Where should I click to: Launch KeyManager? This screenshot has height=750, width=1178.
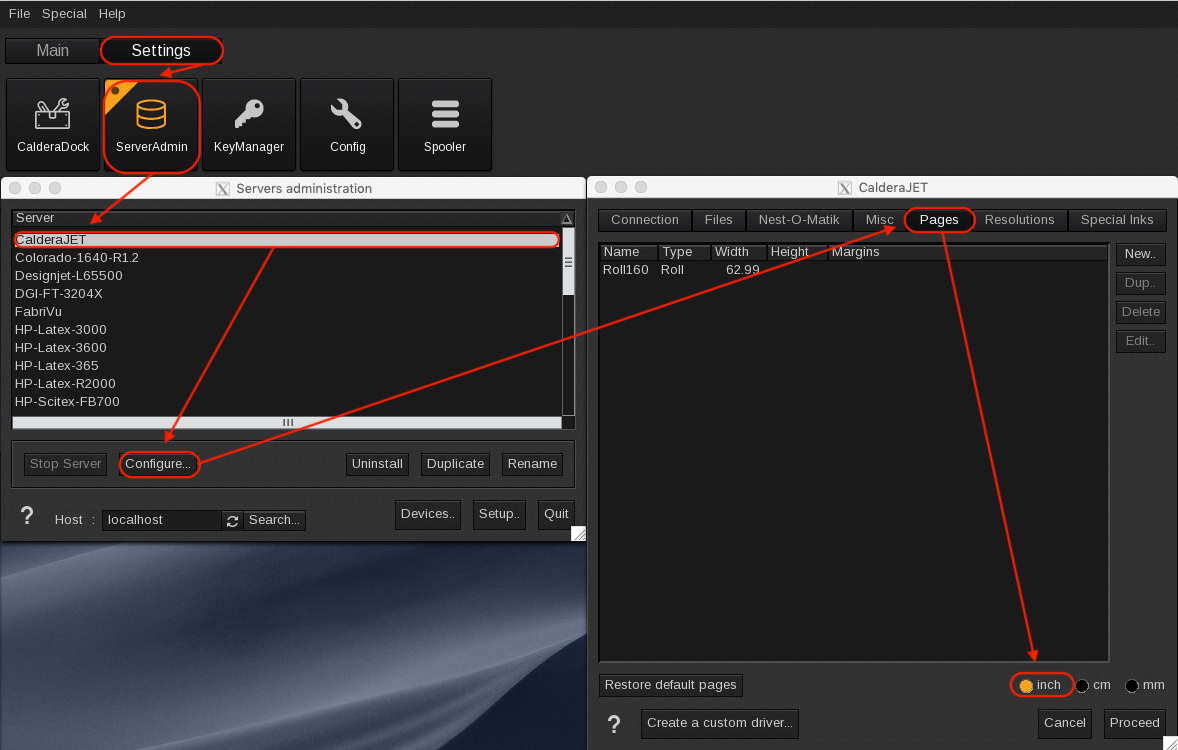point(248,124)
